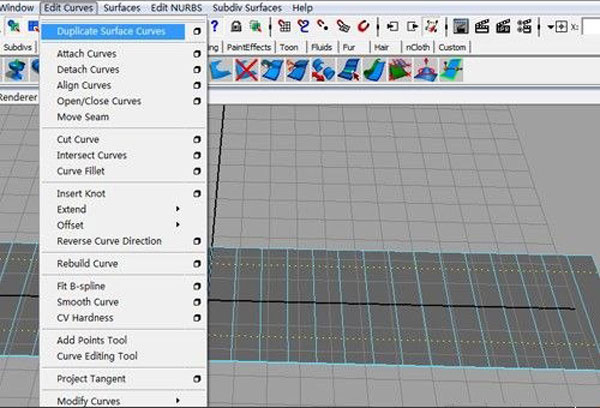Enable snap to view planes
Image resolution: width=600 pixels, height=408 pixels.
point(343,26)
